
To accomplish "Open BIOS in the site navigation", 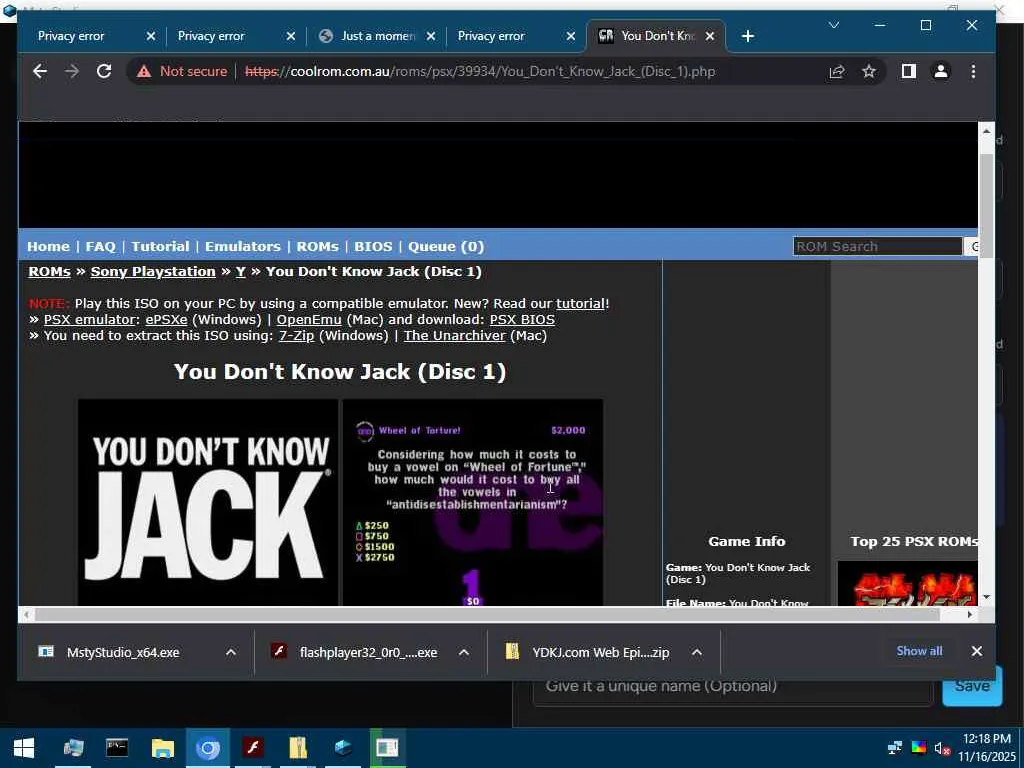I will [373, 246].
